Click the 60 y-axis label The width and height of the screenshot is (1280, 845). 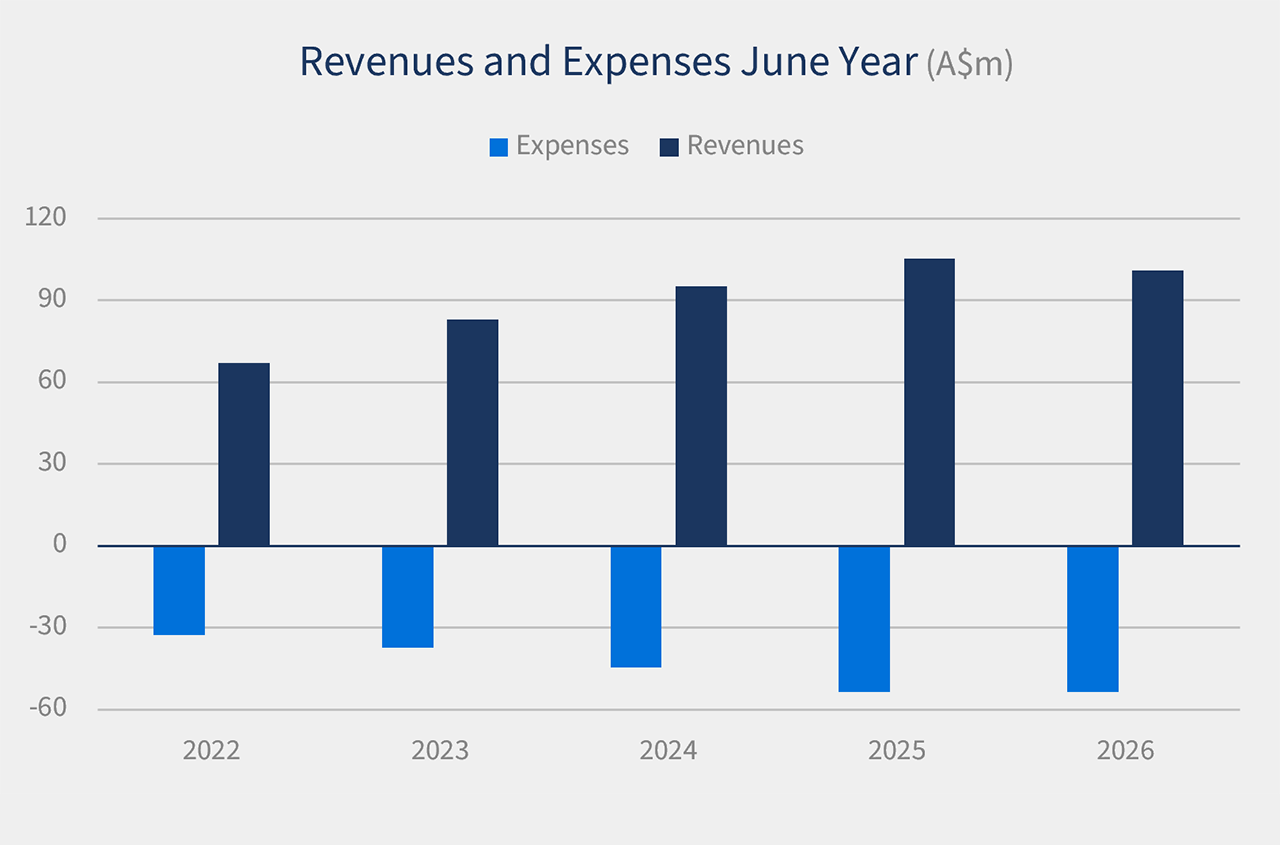tap(52, 381)
